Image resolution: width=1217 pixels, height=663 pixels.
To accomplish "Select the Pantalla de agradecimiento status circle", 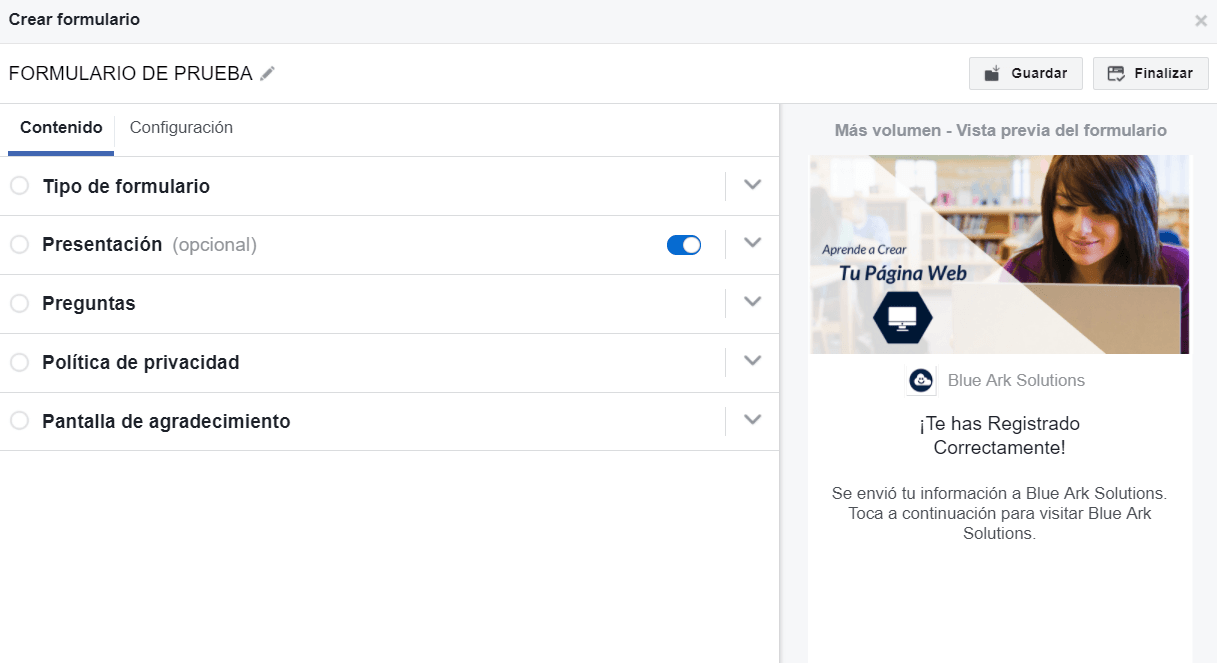I will (19, 422).
